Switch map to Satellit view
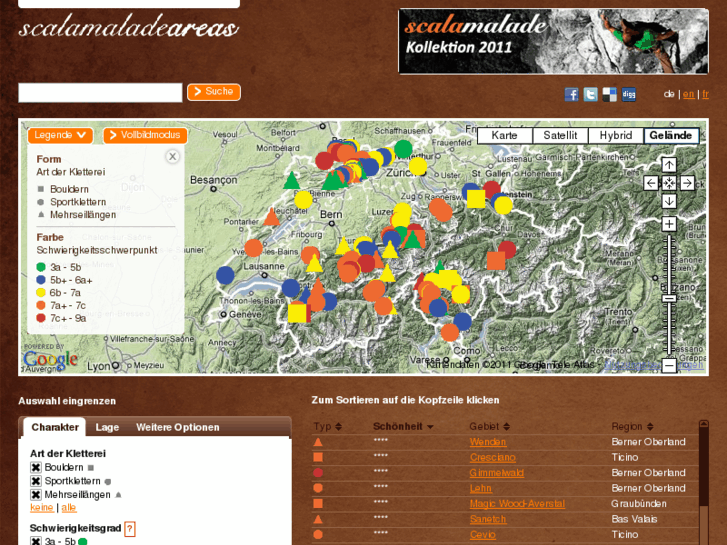 [560, 135]
